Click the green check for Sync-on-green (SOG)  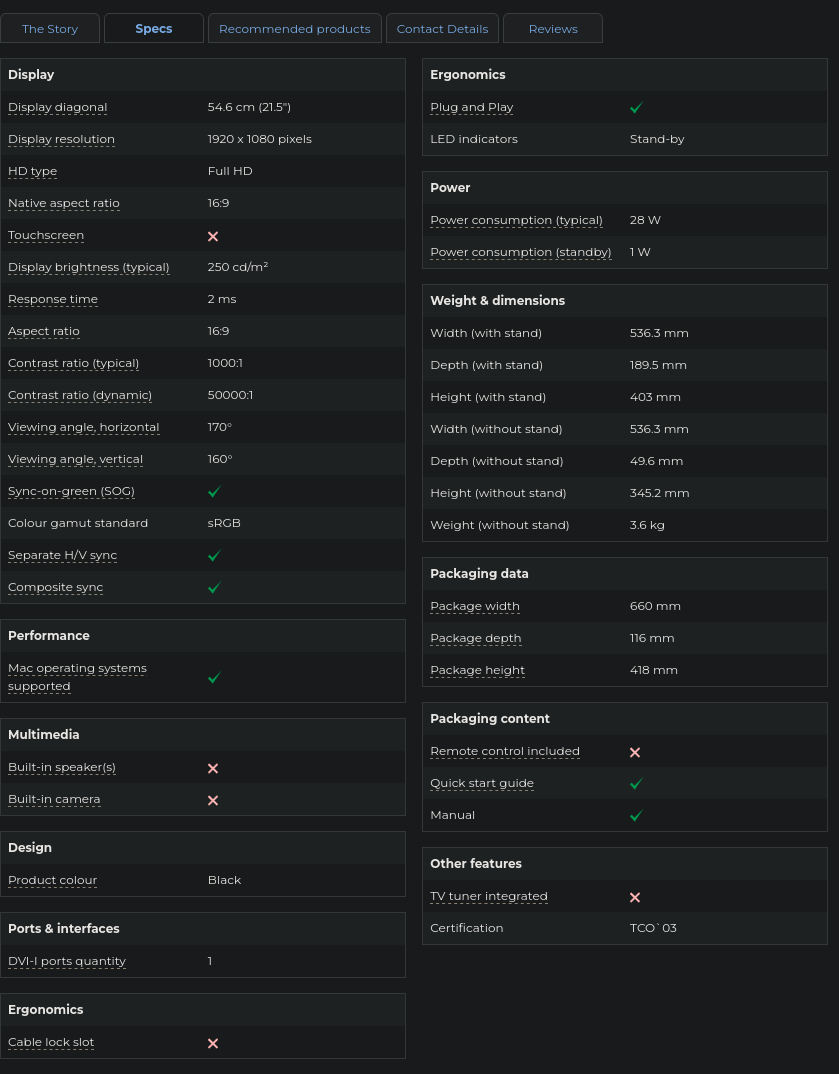(x=214, y=492)
